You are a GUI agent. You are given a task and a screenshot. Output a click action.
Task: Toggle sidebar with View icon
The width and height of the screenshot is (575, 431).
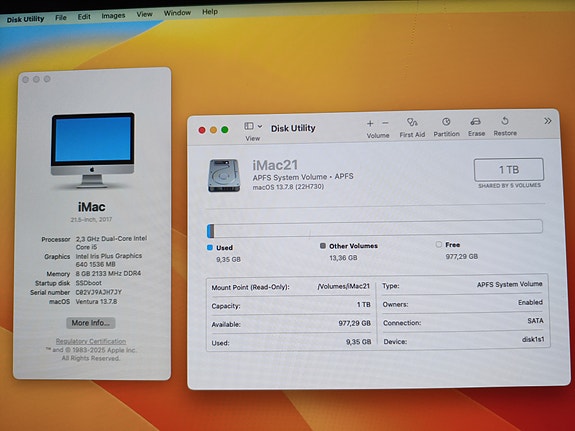pos(249,126)
